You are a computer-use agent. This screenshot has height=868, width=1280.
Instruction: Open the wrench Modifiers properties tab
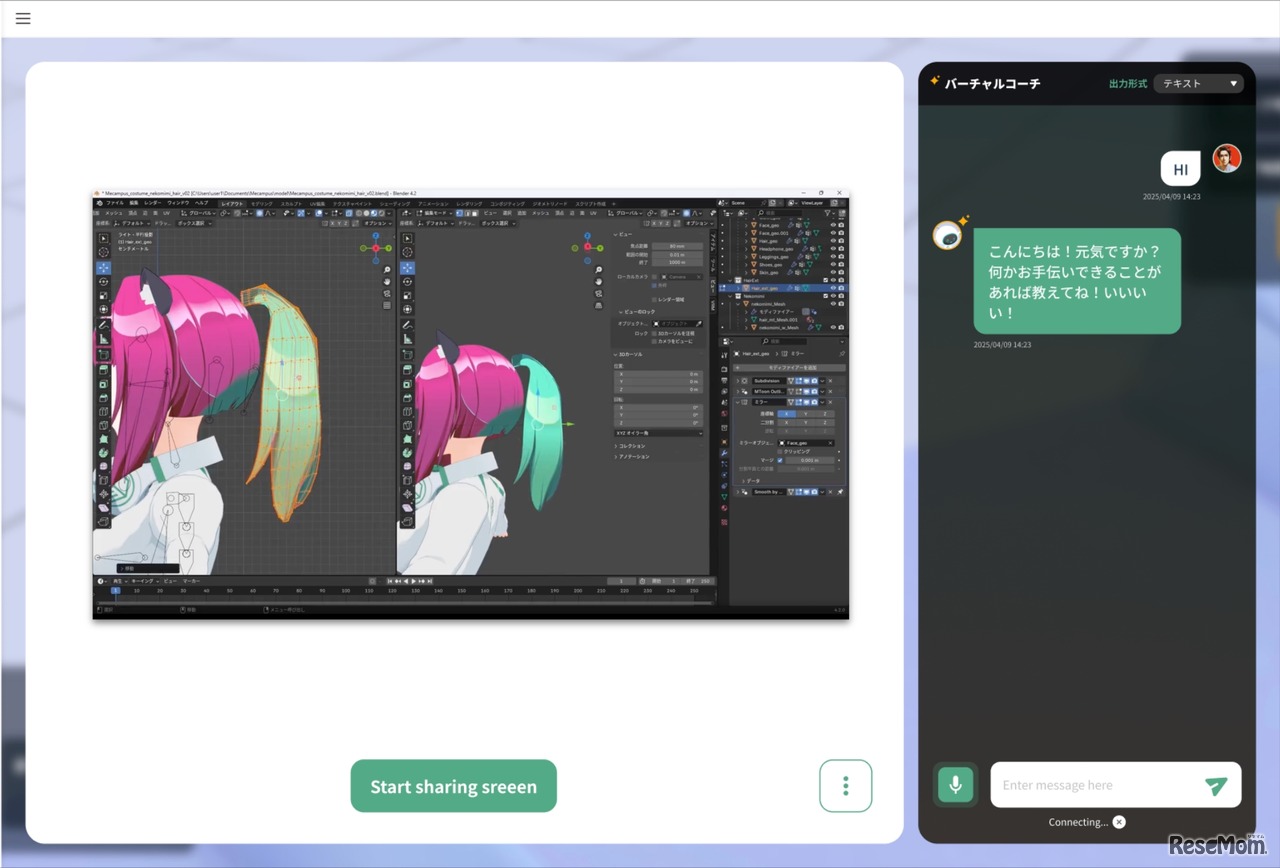[x=724, y=453]
